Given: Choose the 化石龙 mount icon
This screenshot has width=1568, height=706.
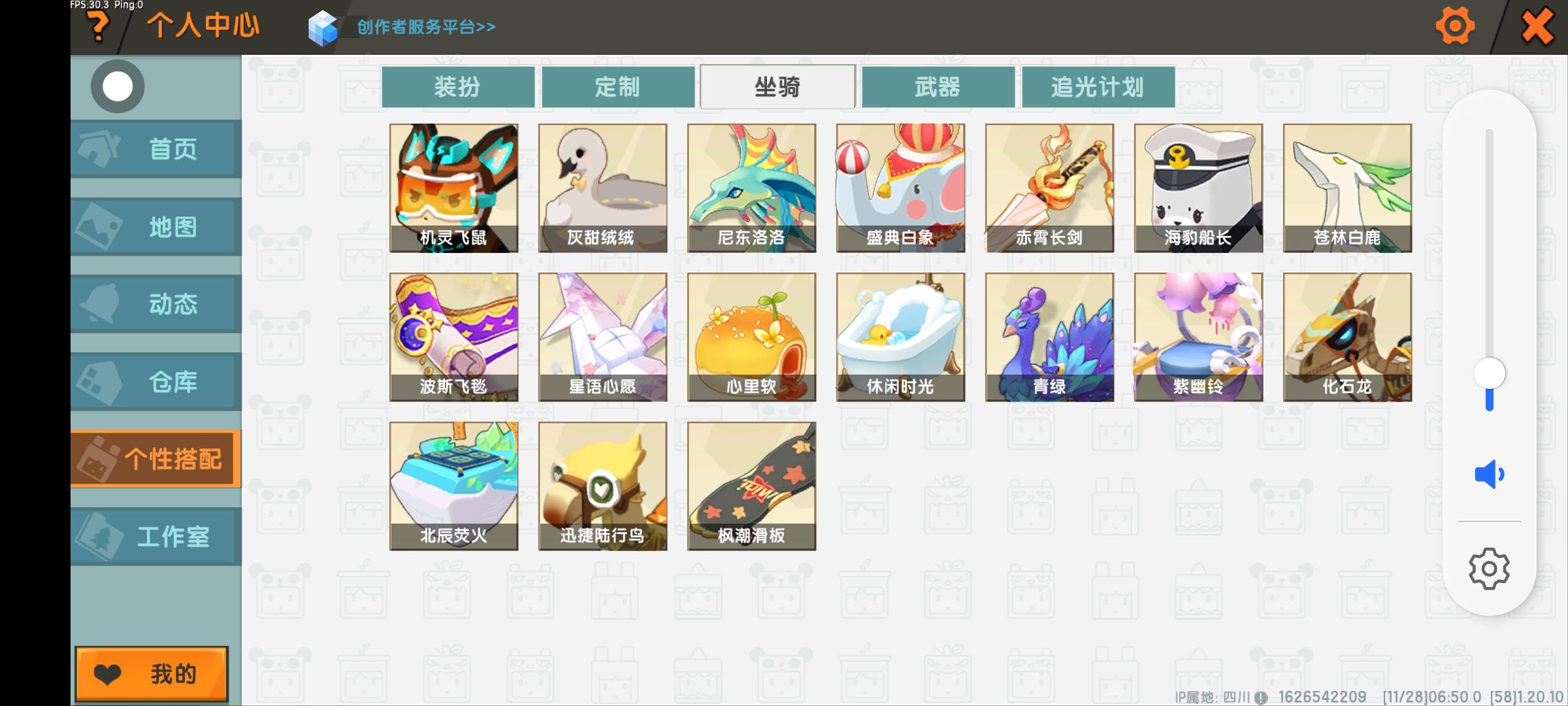Looking at the screenshot, I should (x=1347, y=337).
